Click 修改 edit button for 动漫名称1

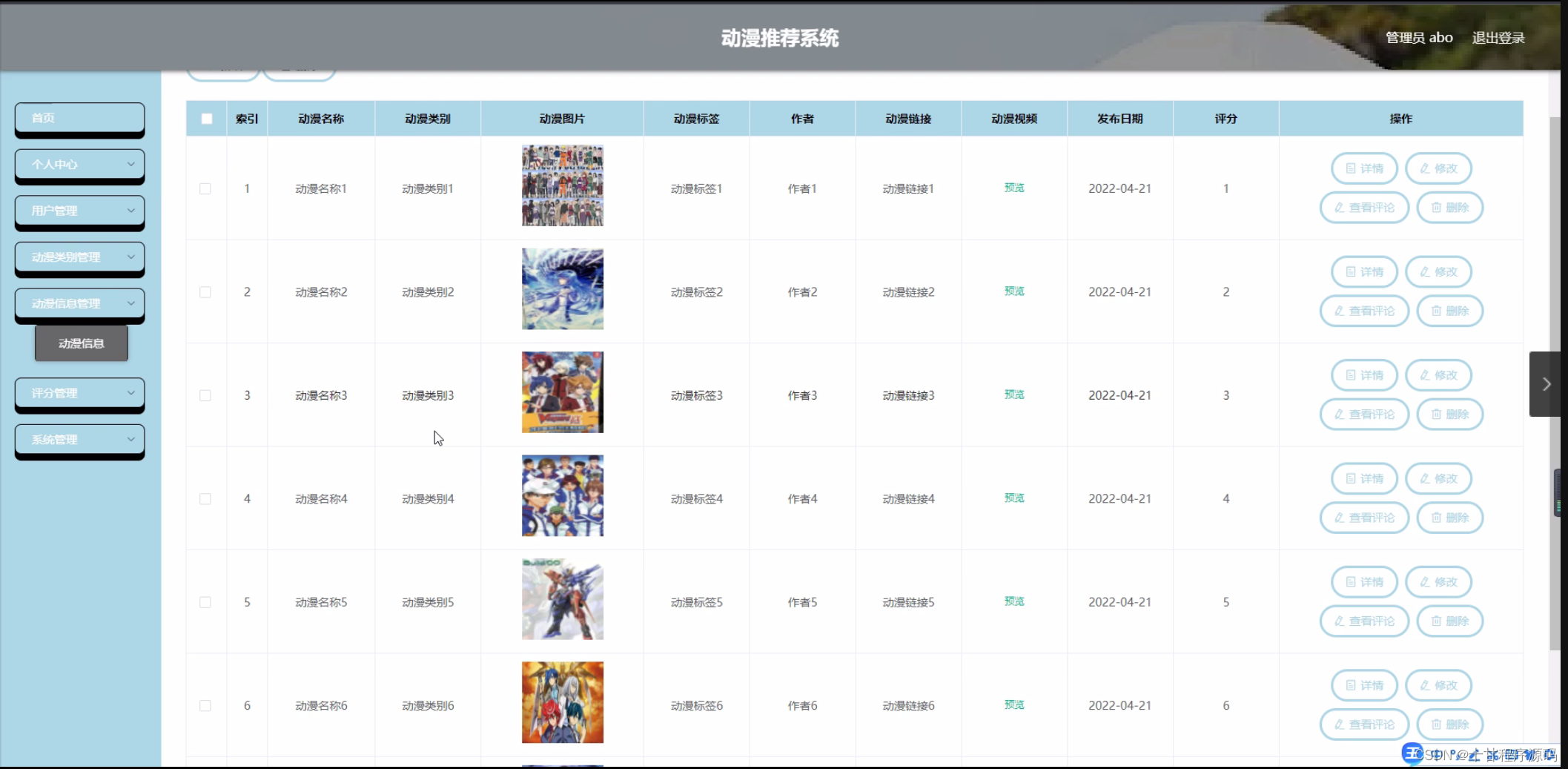1438,168
